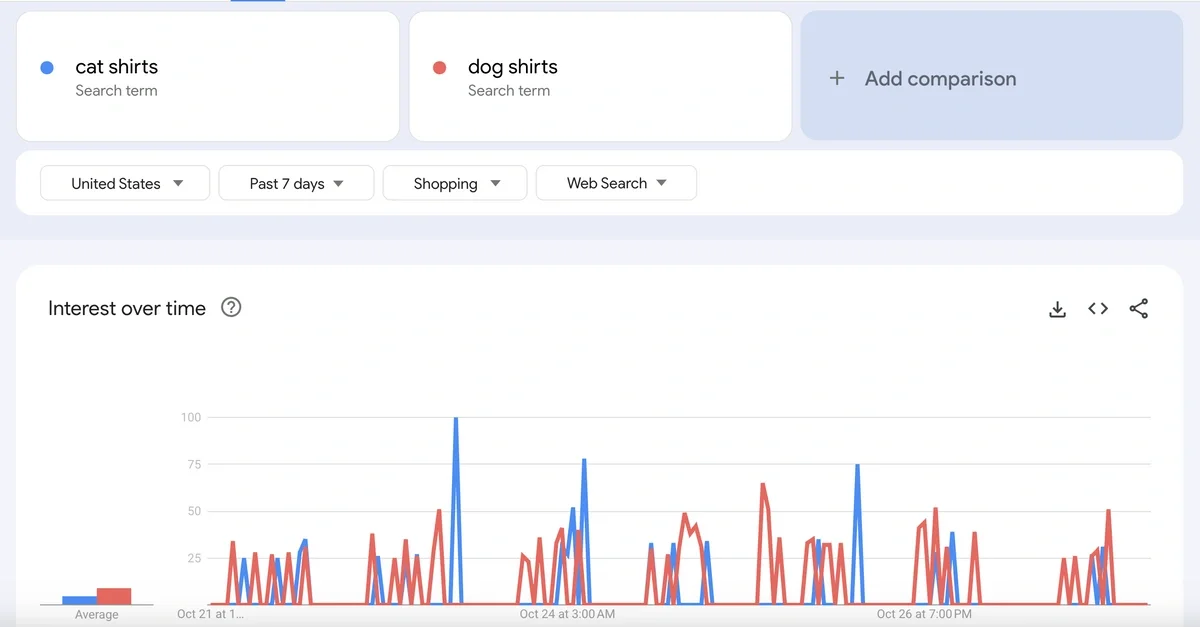The image size is (1200, 627).
Task: Share the Interest over time chart
Action: [x=1138, y=309]
